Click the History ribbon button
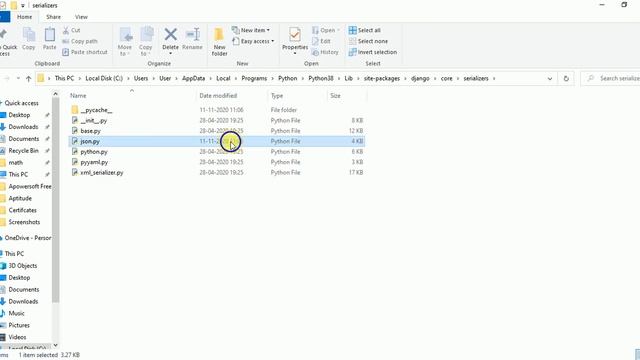The width and height of the screenshot is (640, 360). click(325, 52)
